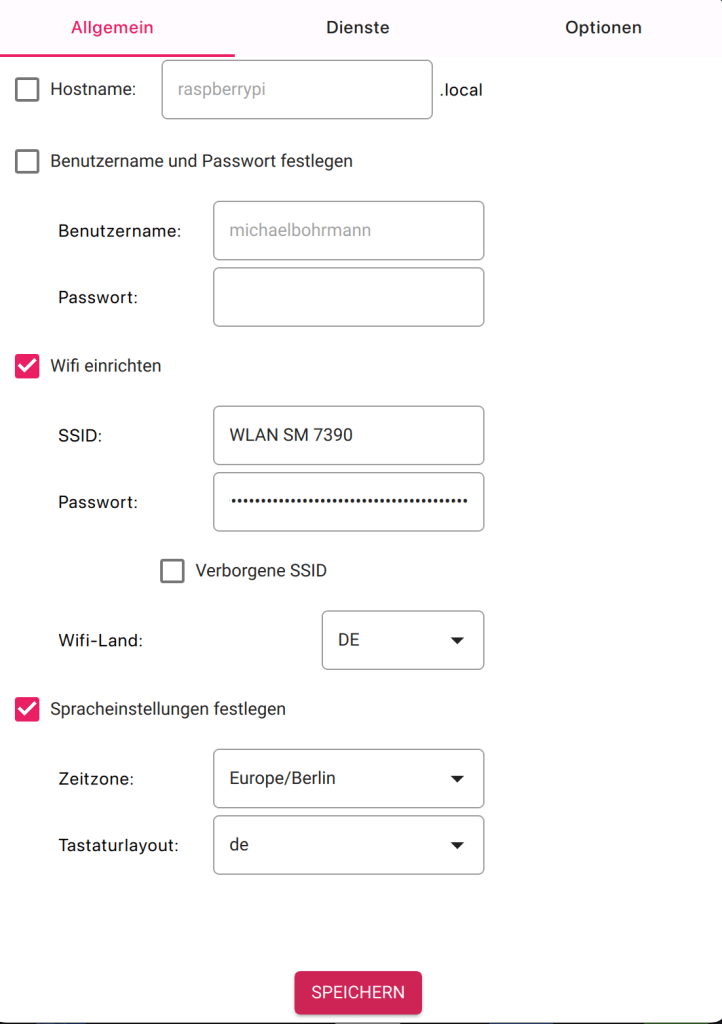Screen dimensions: 722x1024
Task: Enable the Hostname checkbox
Action: tap(27, 89)
